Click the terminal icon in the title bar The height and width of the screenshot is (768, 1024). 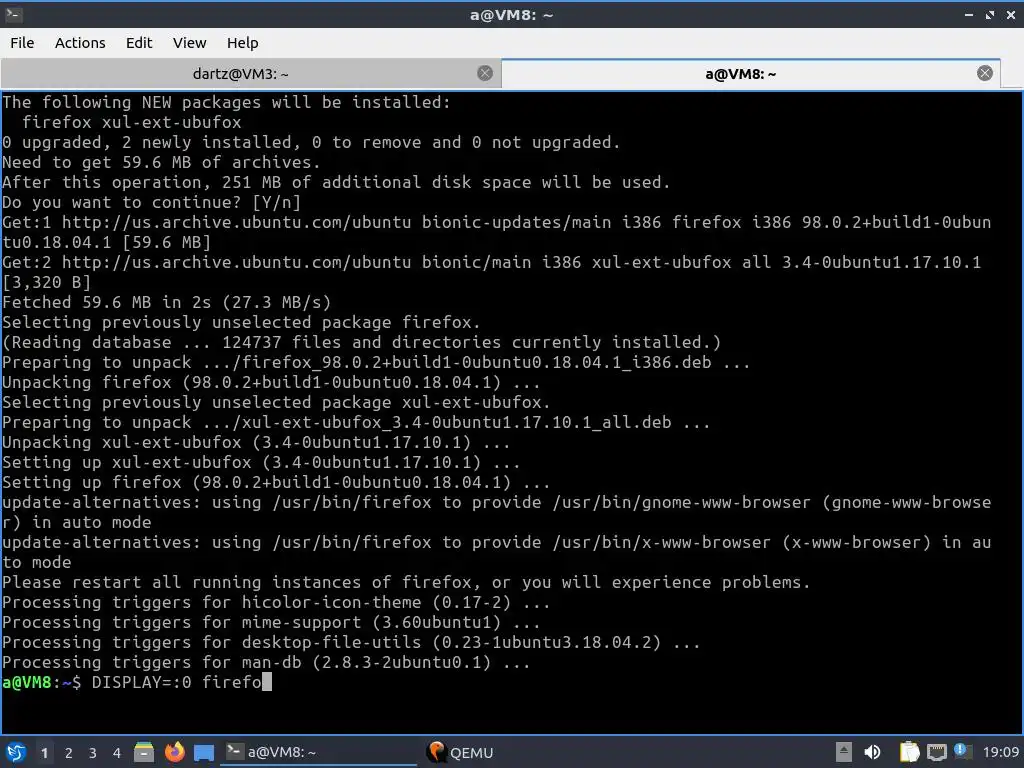[x=14, y=14]
